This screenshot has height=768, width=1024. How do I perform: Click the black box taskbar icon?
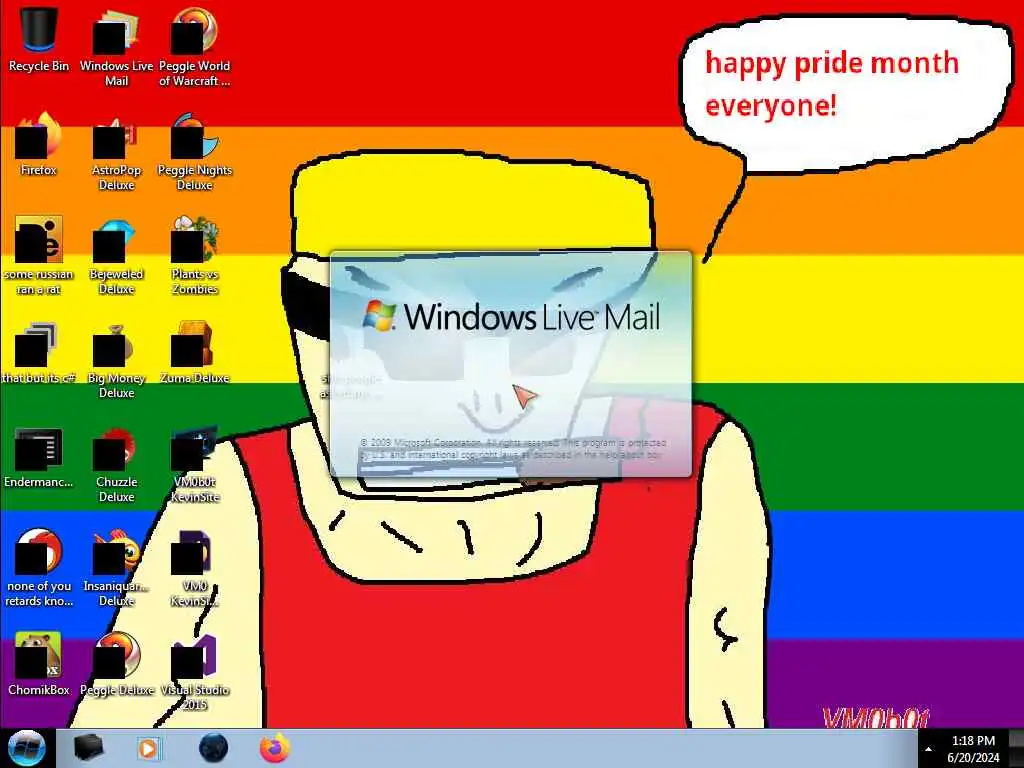[x=89, y=748]
